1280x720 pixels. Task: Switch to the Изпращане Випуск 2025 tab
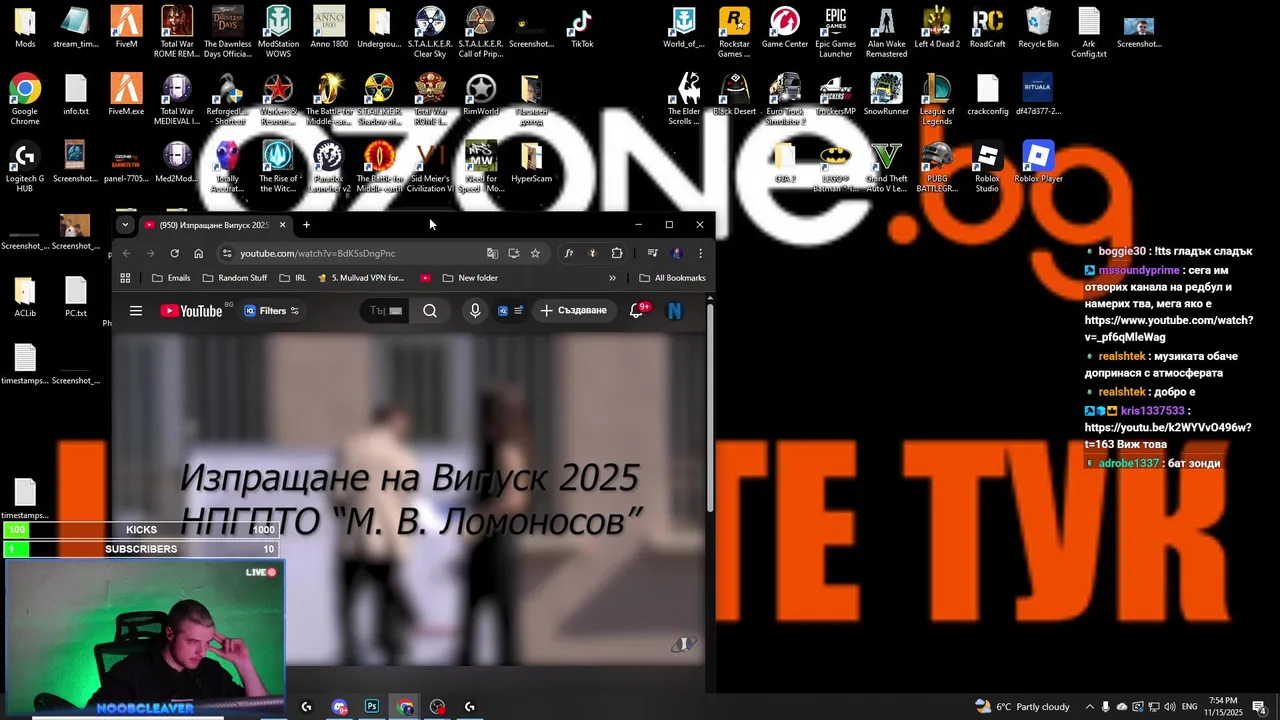click(x=214, y=225)
